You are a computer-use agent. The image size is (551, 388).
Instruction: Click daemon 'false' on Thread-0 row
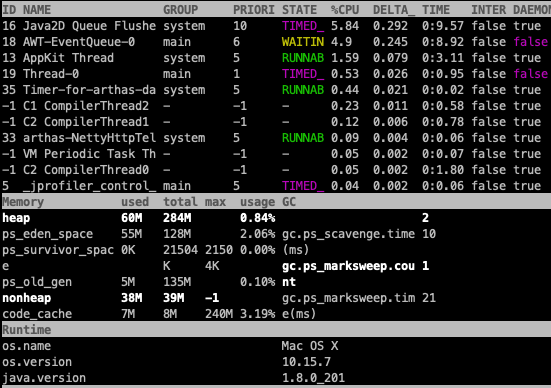tap(530, 74)
